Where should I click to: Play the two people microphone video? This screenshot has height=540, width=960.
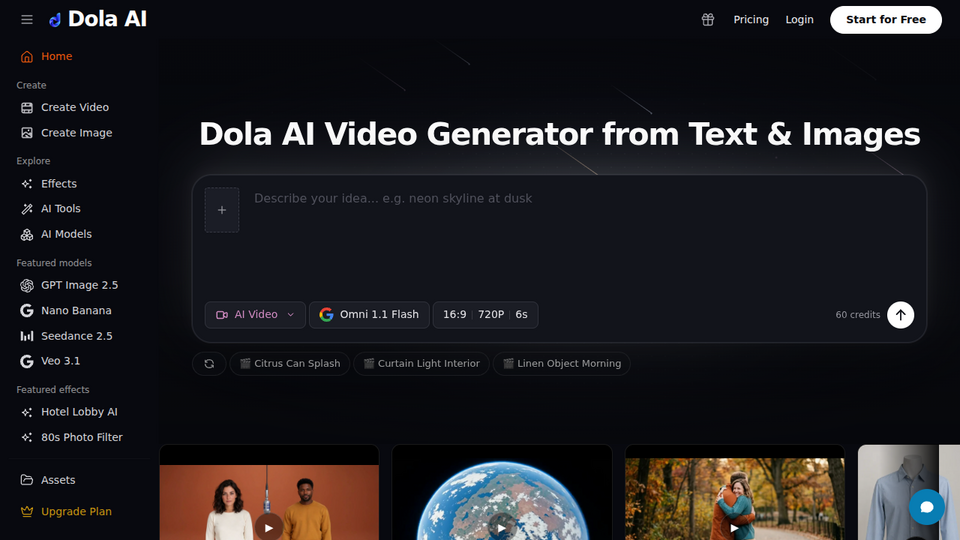point(269,527)
